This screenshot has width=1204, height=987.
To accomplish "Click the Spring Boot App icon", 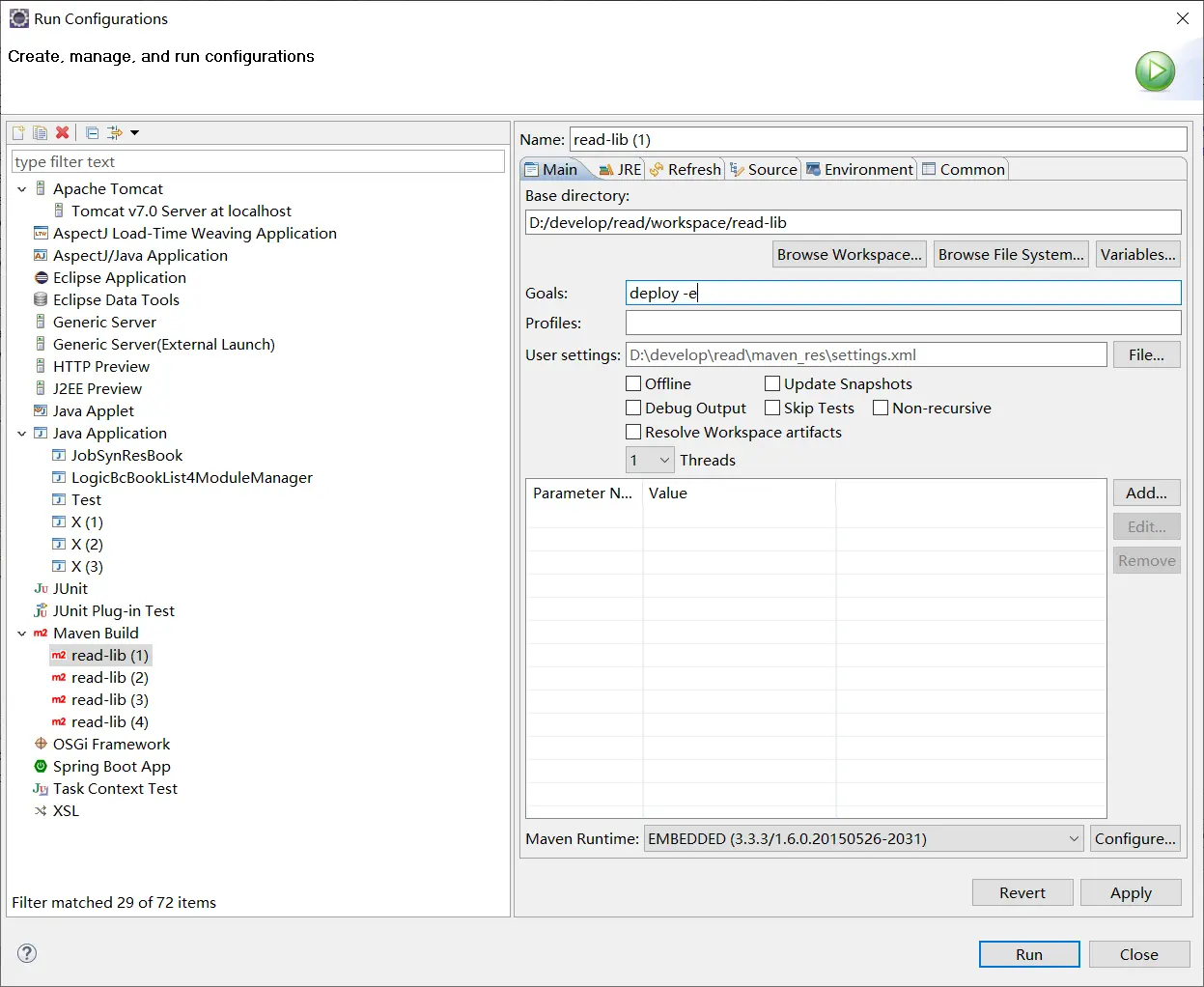I will tap(41, 766).
